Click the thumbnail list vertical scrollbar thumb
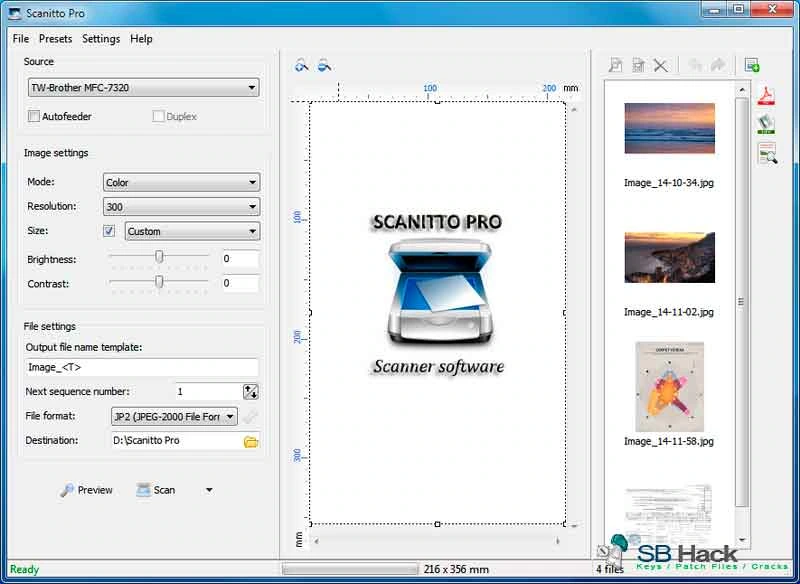This screenshot has height=584, width=800. point(742,301)
